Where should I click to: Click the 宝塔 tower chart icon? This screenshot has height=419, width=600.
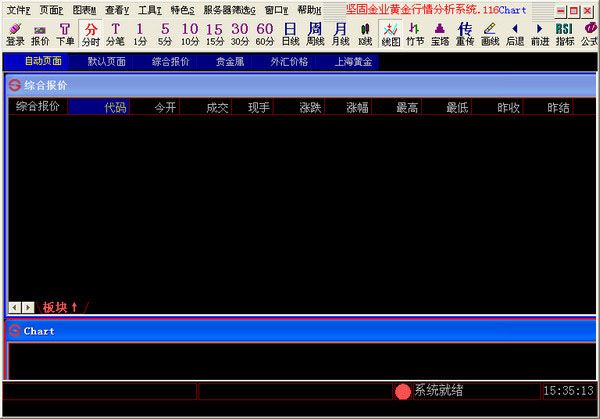440,34
